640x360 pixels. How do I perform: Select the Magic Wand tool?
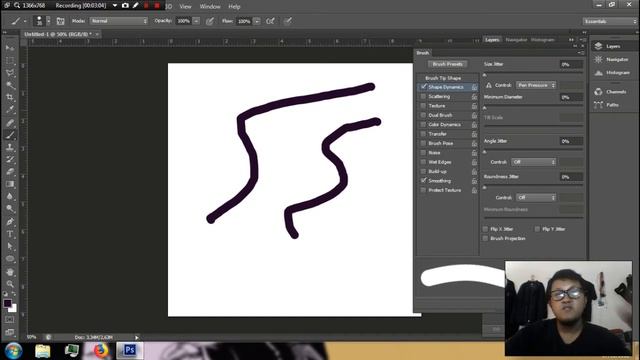(10, 85)
